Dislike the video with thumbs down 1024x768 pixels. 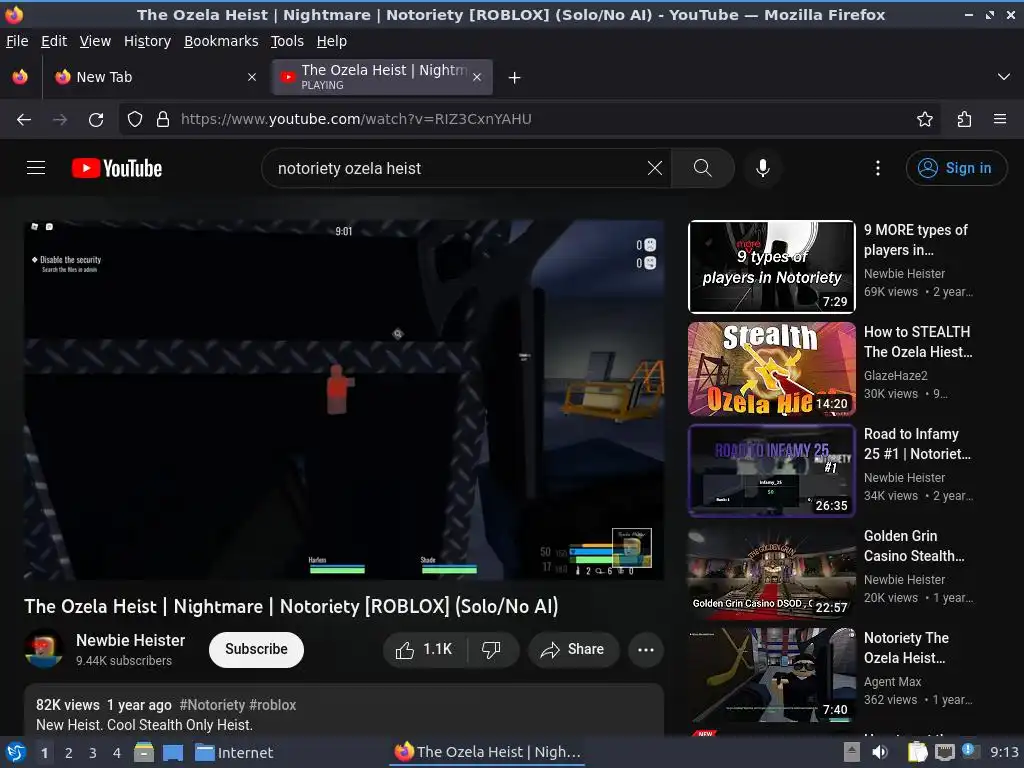pyautogui.click(x=491, y=649)
